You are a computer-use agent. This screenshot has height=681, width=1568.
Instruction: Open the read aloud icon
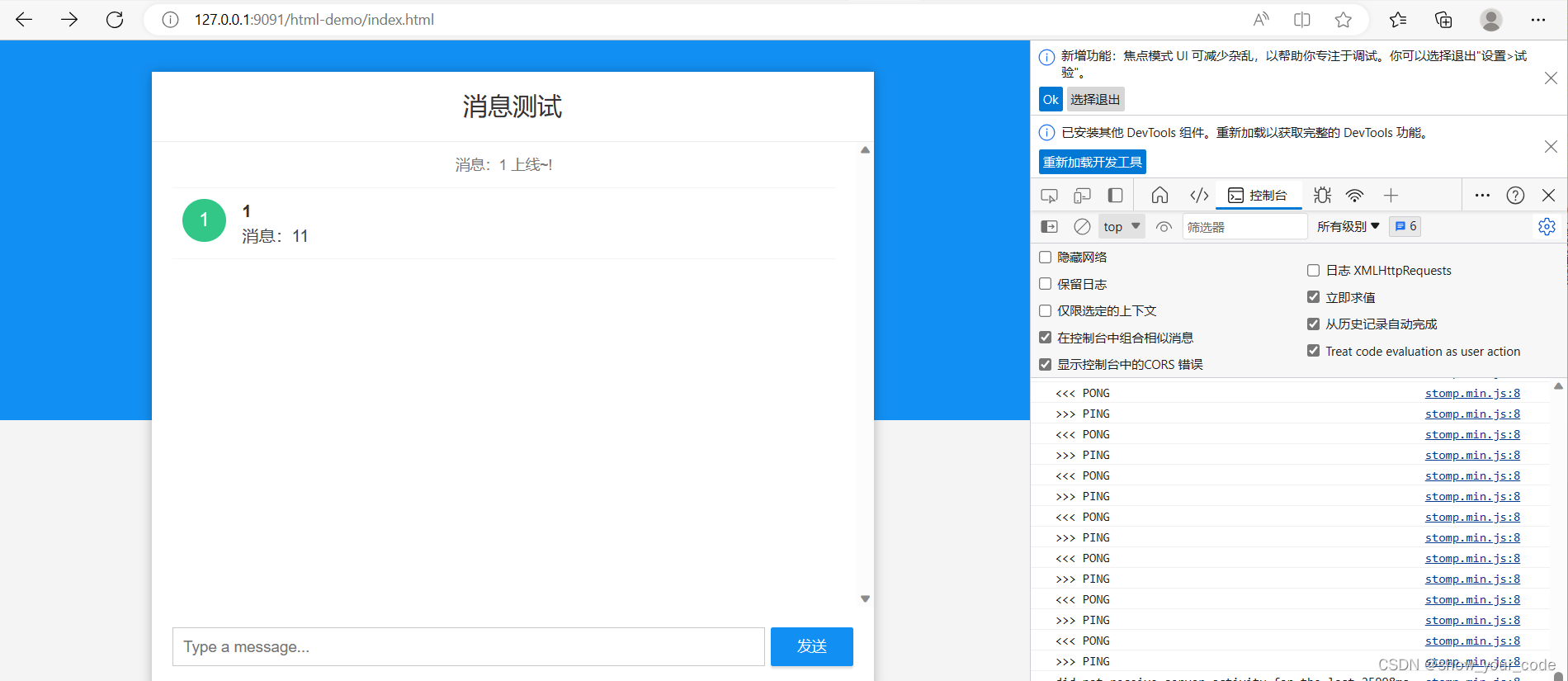[1261, 20]
